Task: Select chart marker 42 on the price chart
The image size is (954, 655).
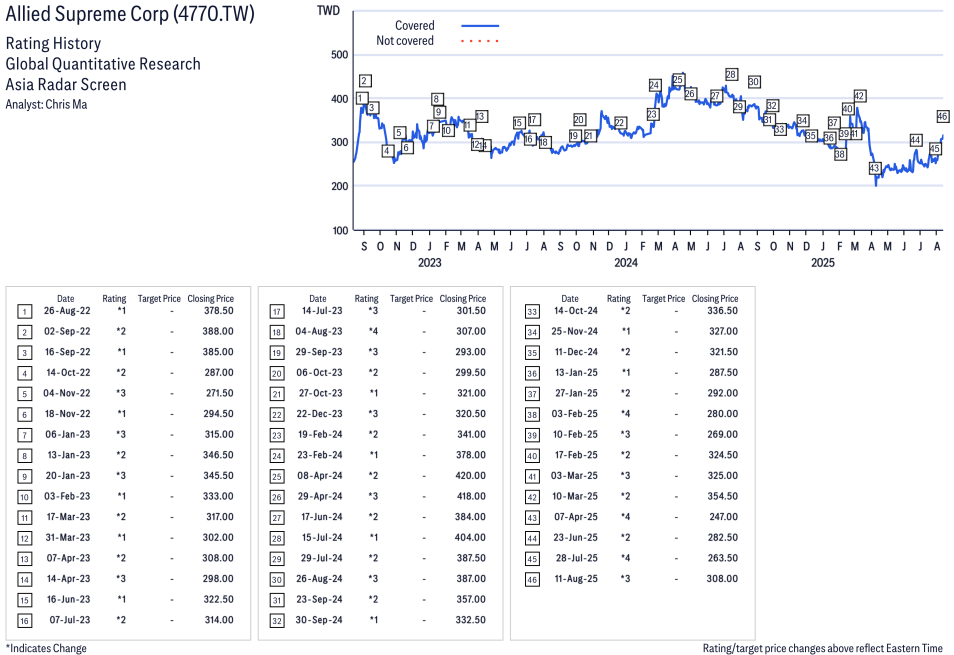Action: 859,96
